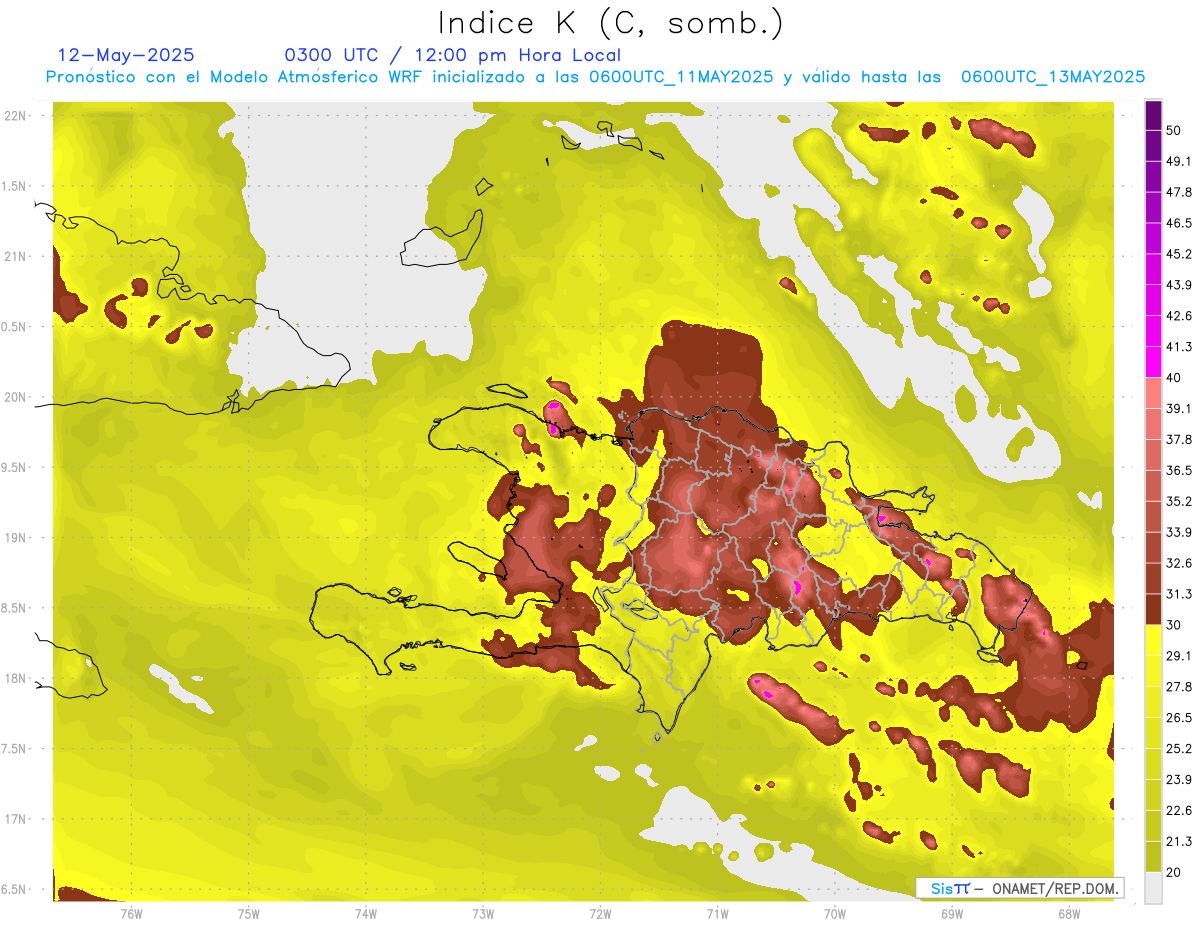Select the legend value "40"
The image size is (1200, 927).
pyautogui.click(x=1173, y=377)
